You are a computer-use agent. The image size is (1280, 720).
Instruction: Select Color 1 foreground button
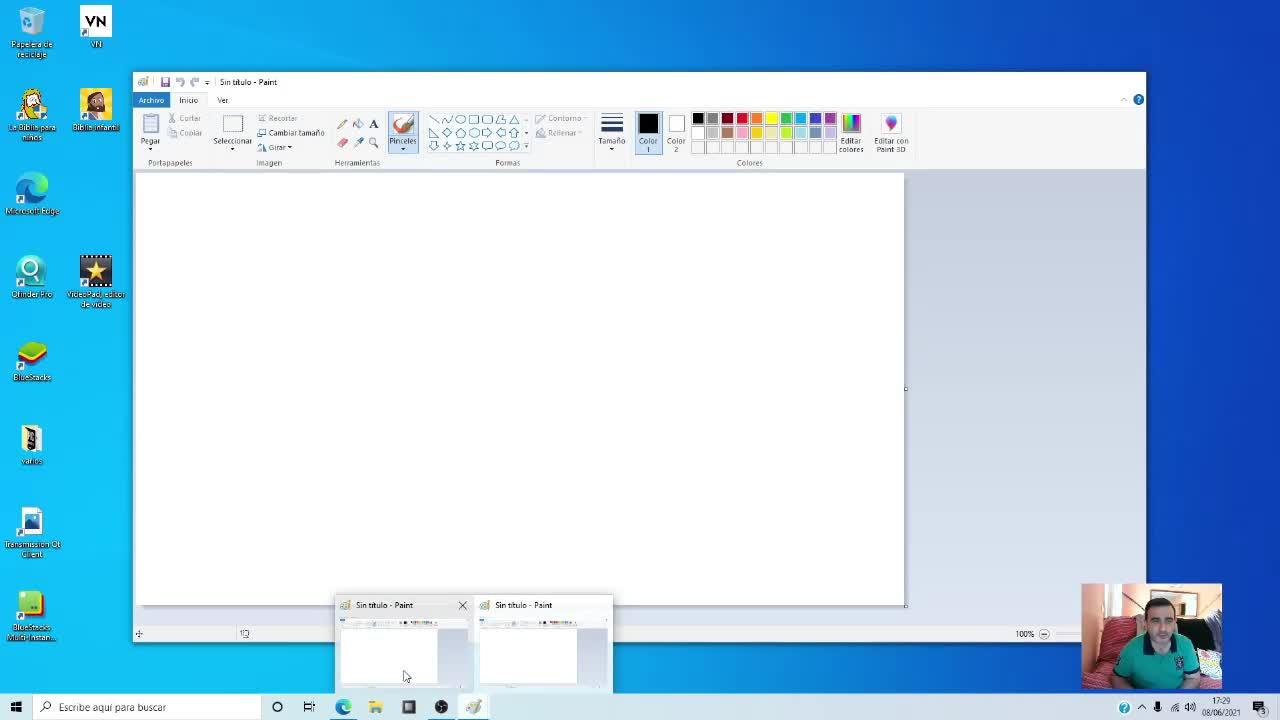pos(648,132)
